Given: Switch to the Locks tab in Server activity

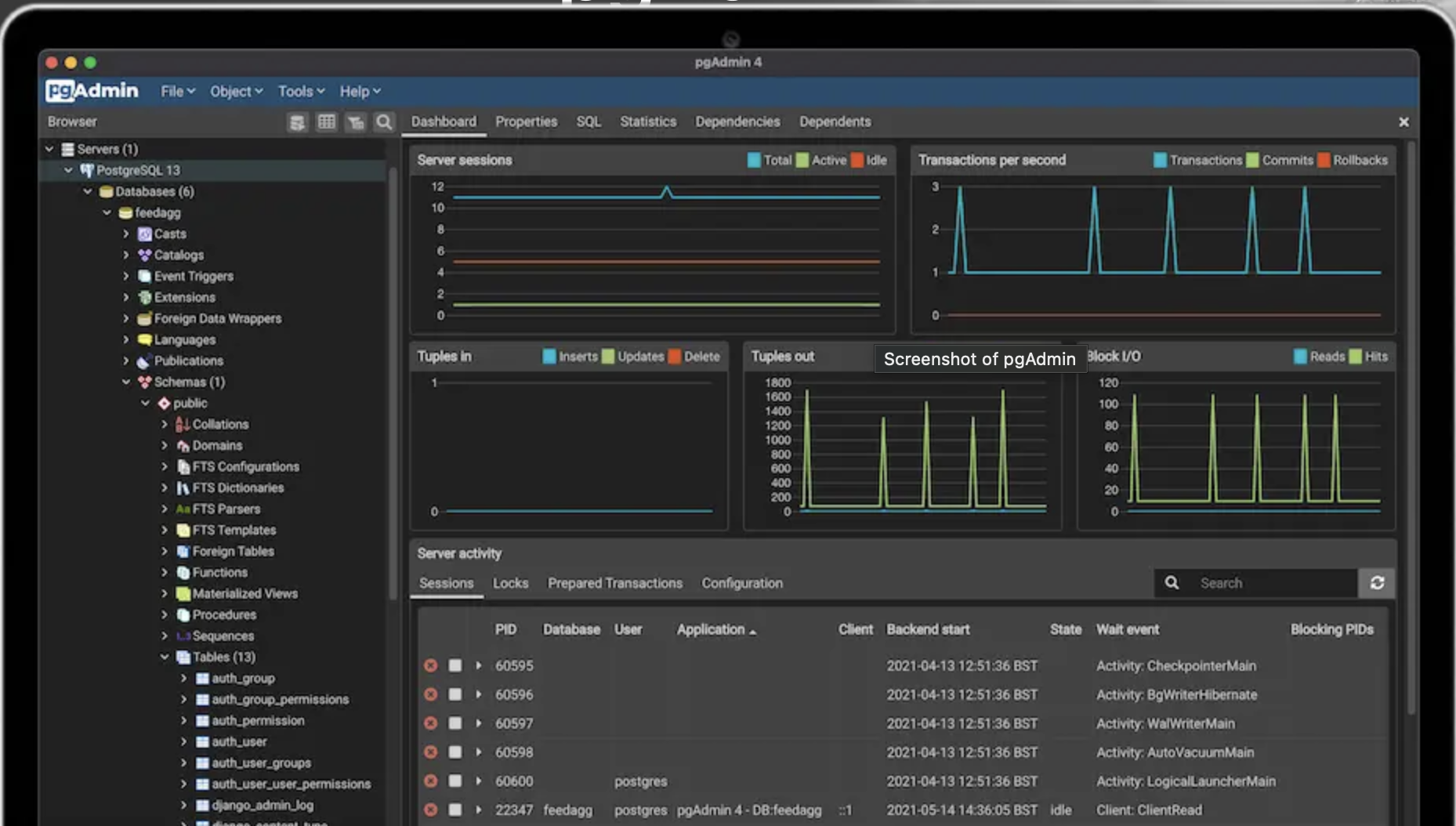Looking at the screenshot, I should (510, 583).
